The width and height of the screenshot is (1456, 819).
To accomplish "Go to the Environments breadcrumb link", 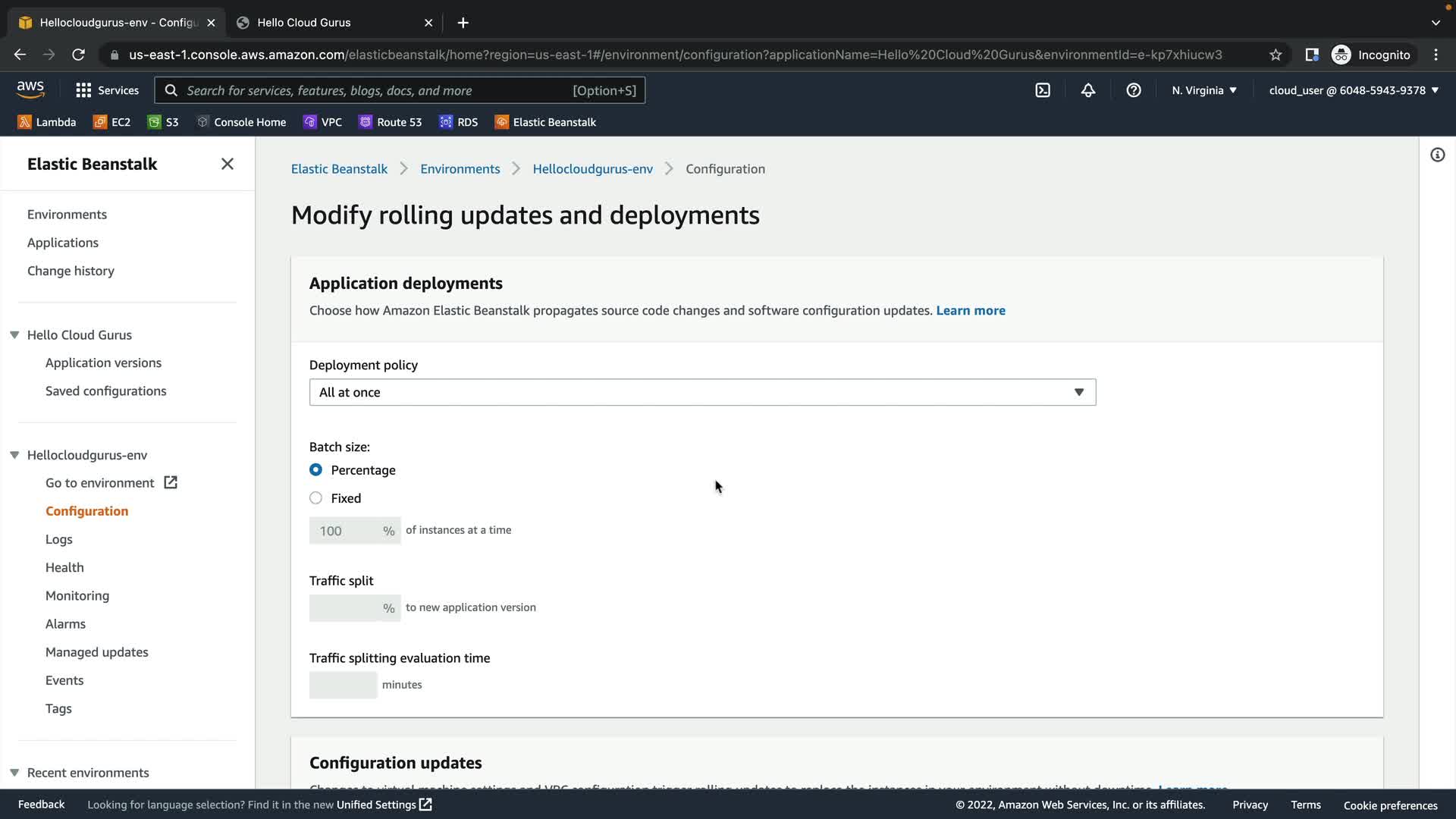I will [460, 168].
